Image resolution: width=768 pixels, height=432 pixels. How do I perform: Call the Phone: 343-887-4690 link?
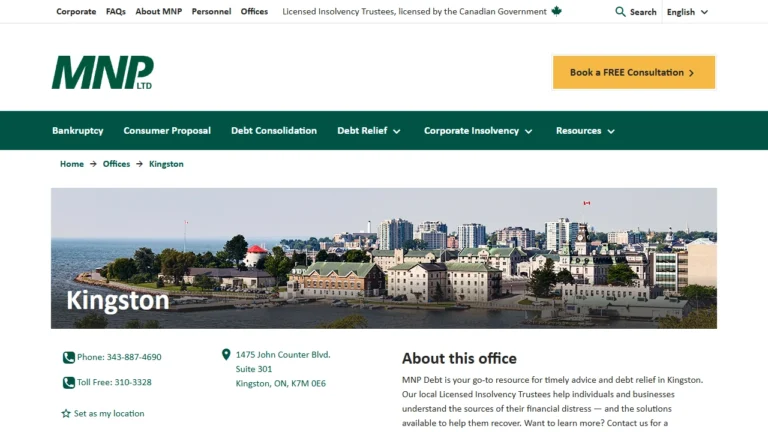click(119, 357)
